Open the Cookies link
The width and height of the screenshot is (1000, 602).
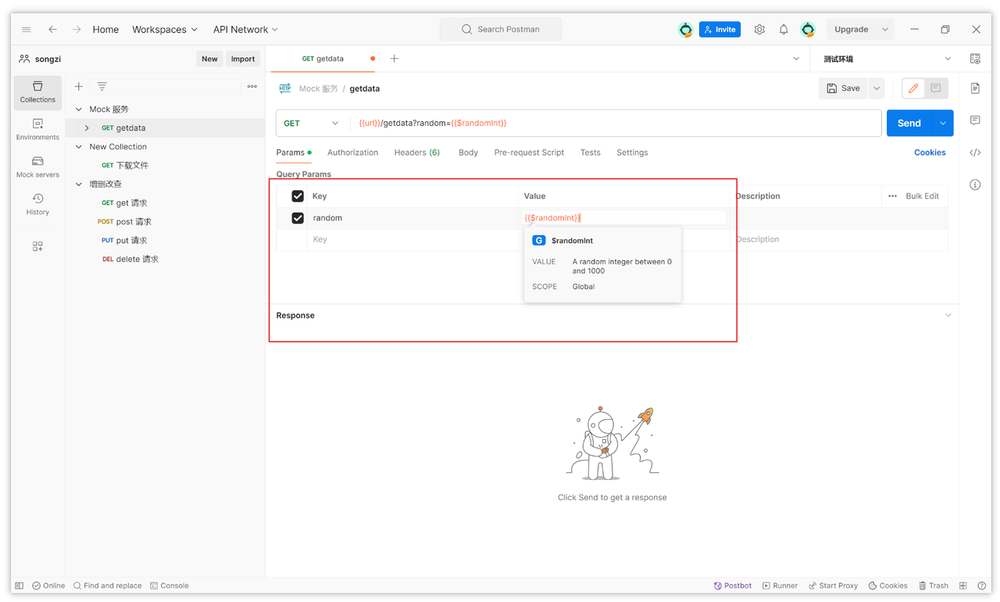(x=930, y=152)
